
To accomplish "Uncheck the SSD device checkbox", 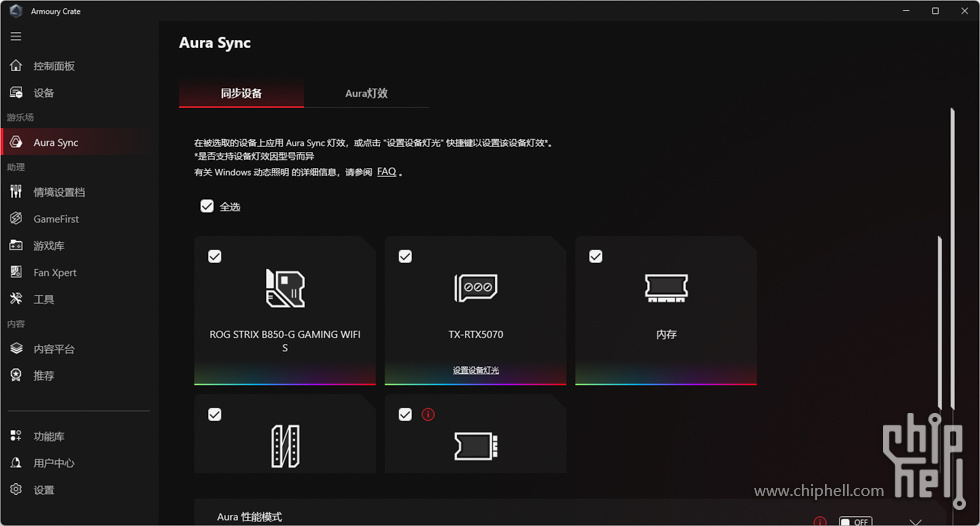I will pos(405,414).
